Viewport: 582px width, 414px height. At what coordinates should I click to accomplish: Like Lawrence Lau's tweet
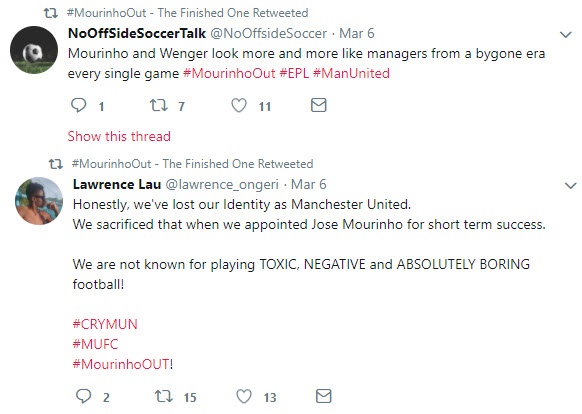pyautogui.click(x=244, y=396)
